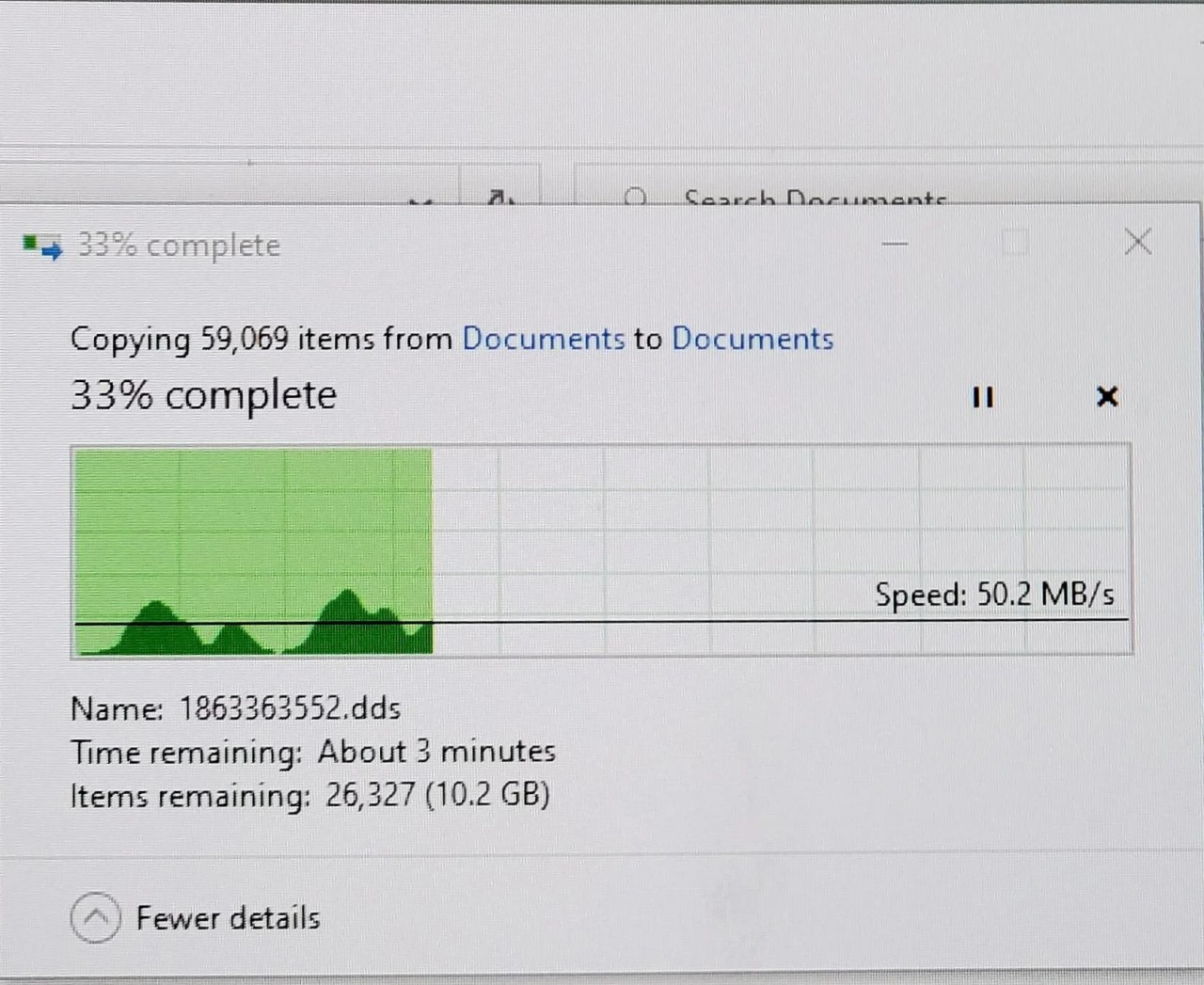Viewport: 1204px width, 985px height.
Task: Open the destination Documents folder link
Action: pos(752,339)
